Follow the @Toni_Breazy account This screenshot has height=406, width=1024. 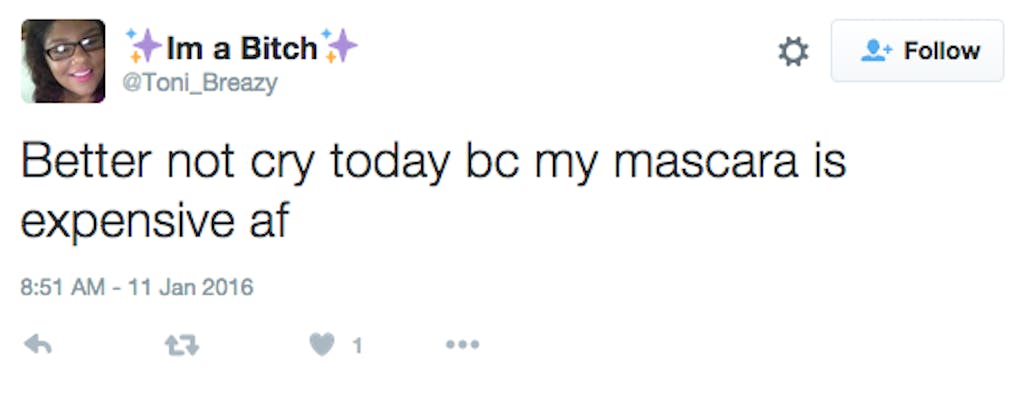click(x=917, y=51)
